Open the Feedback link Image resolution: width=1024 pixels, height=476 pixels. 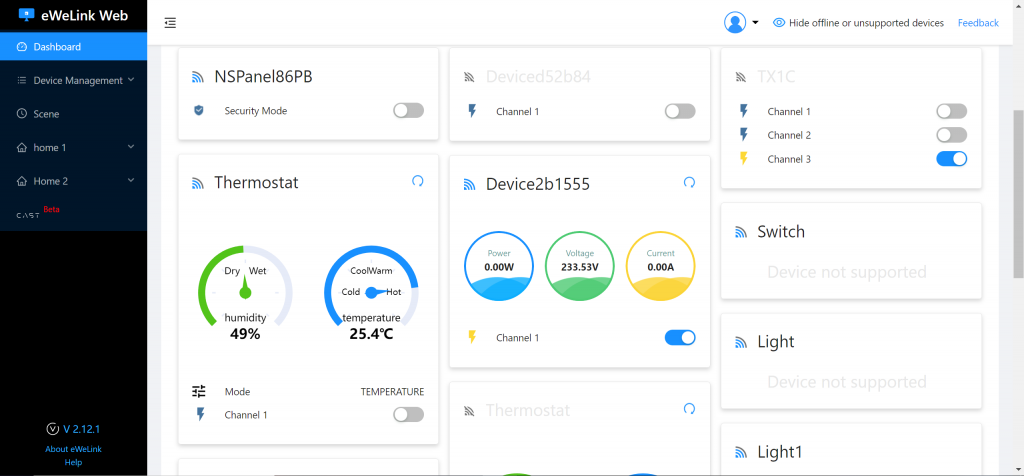tap(978, 23)
